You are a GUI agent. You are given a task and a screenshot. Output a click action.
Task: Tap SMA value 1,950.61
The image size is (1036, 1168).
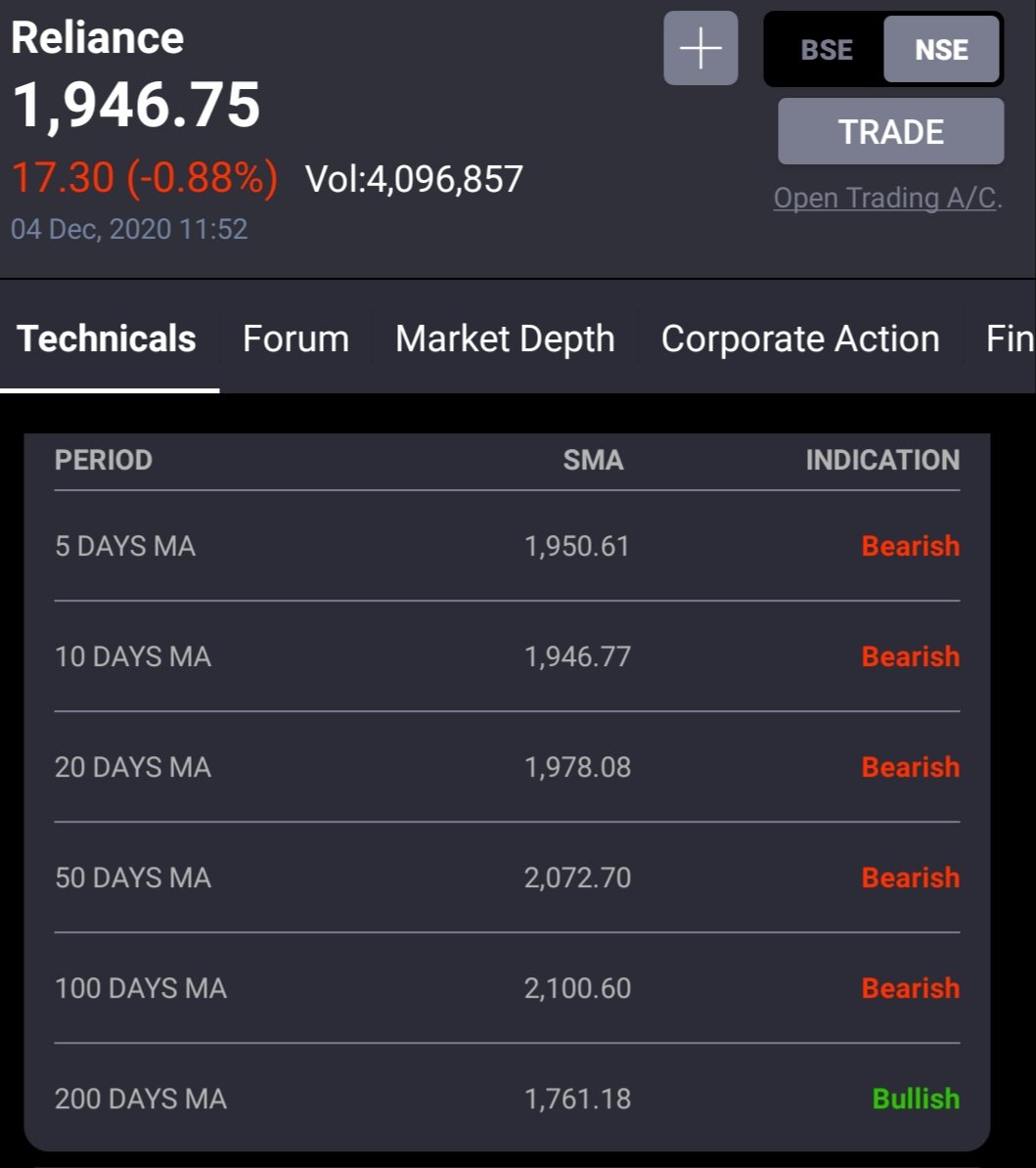coord(577,546)
